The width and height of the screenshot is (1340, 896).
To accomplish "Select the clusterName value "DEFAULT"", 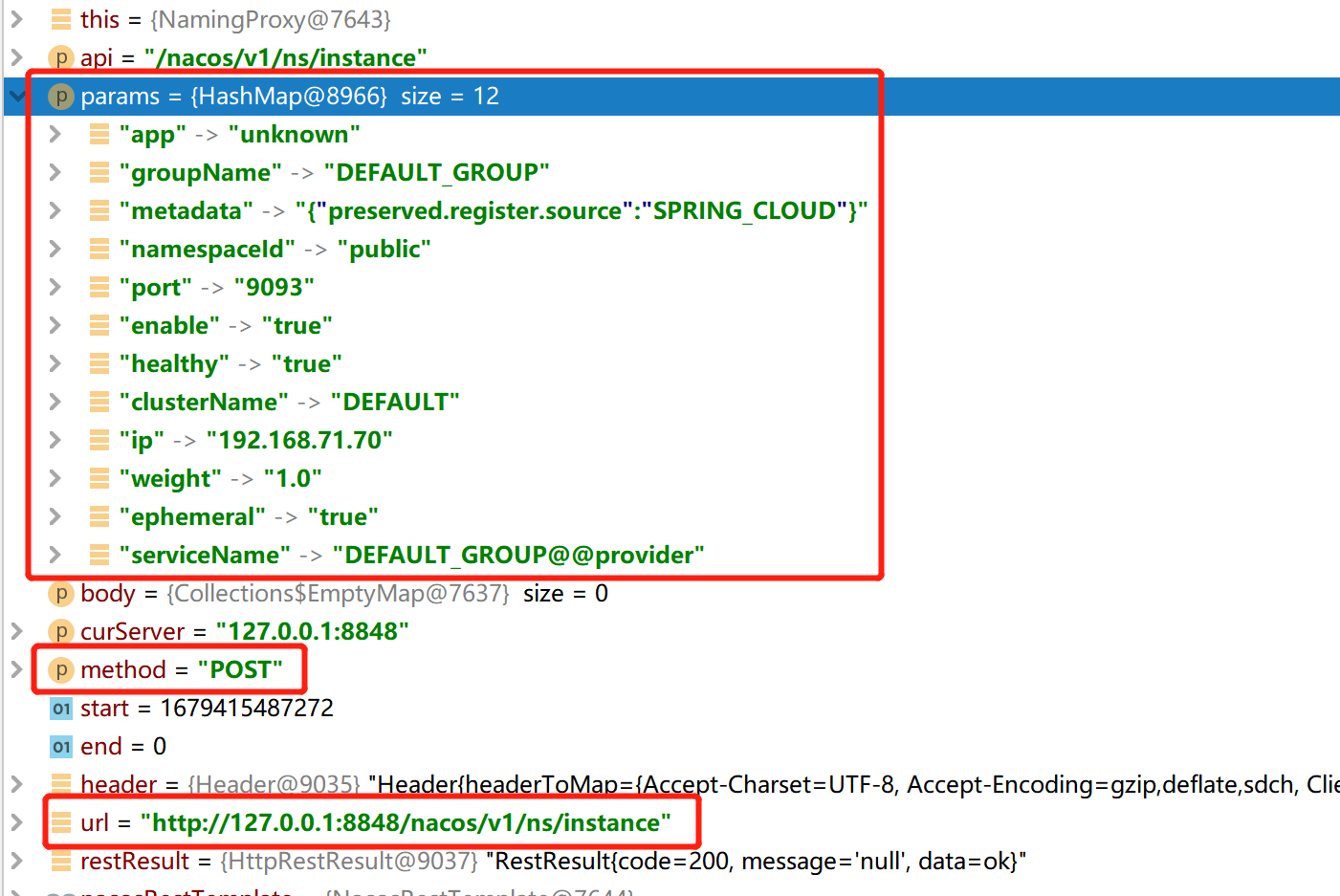I will [395, 403].
